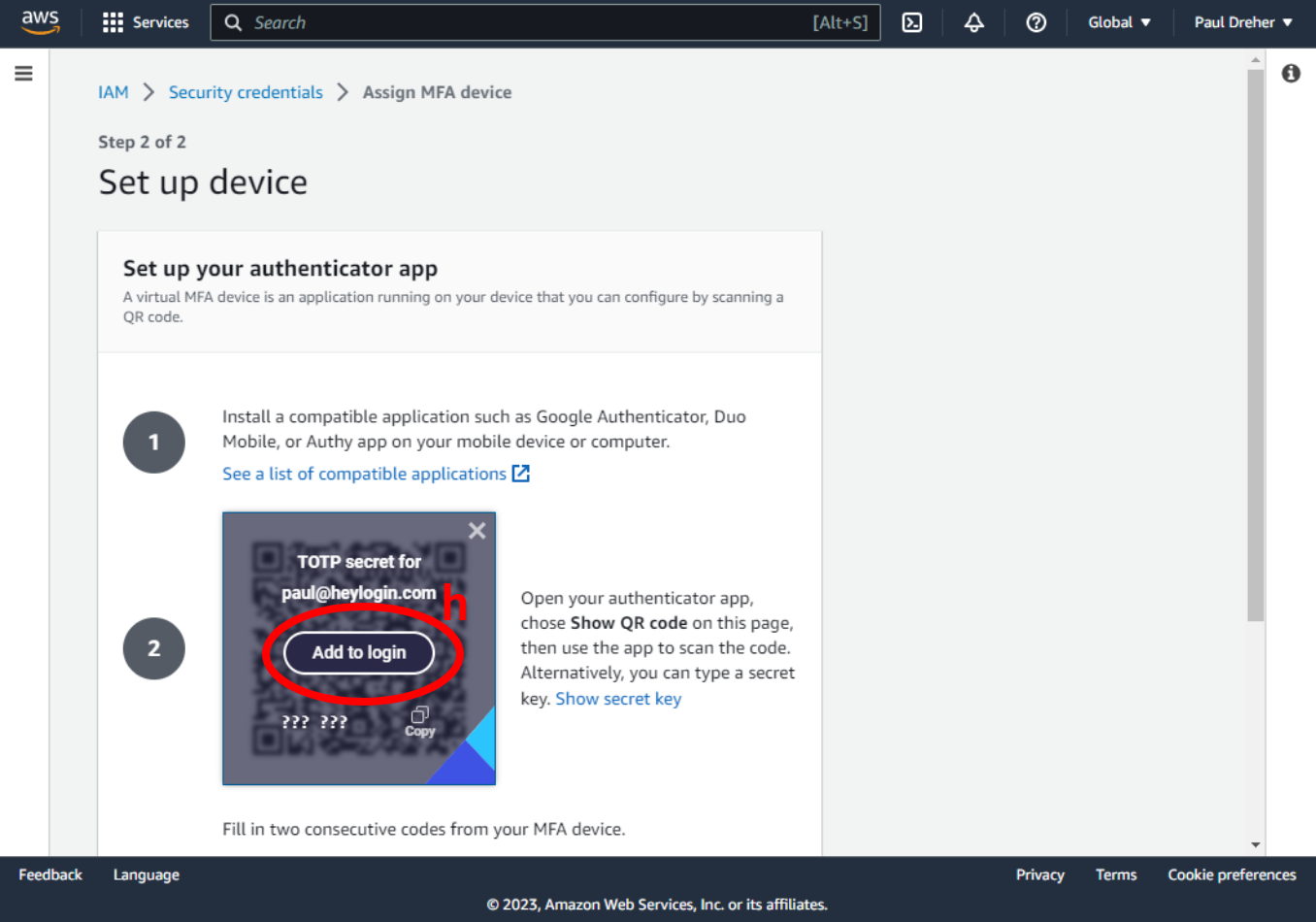This screenshot has height=922, width=1316.
Task: Open the Language selector in footer
Action: 147,874
